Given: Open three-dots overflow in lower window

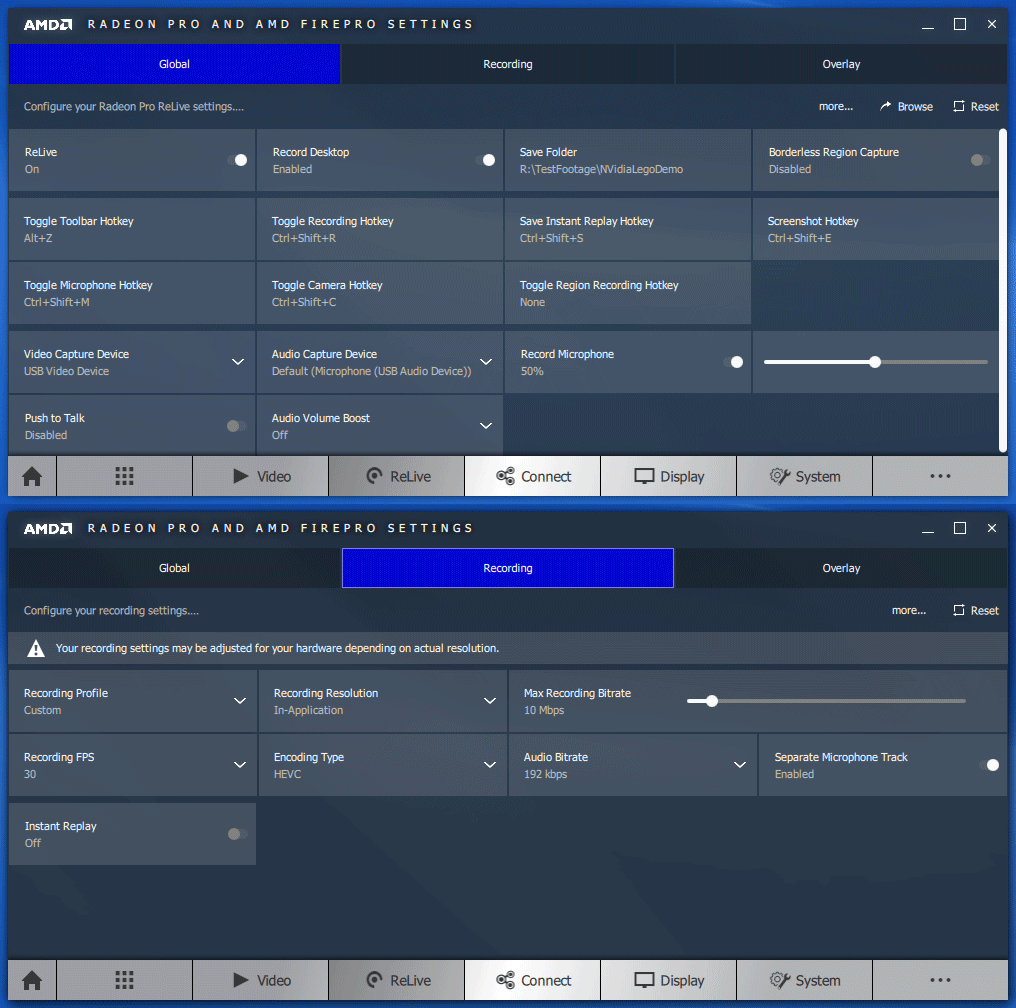Looking at the screenshot, I should [940, 980].
